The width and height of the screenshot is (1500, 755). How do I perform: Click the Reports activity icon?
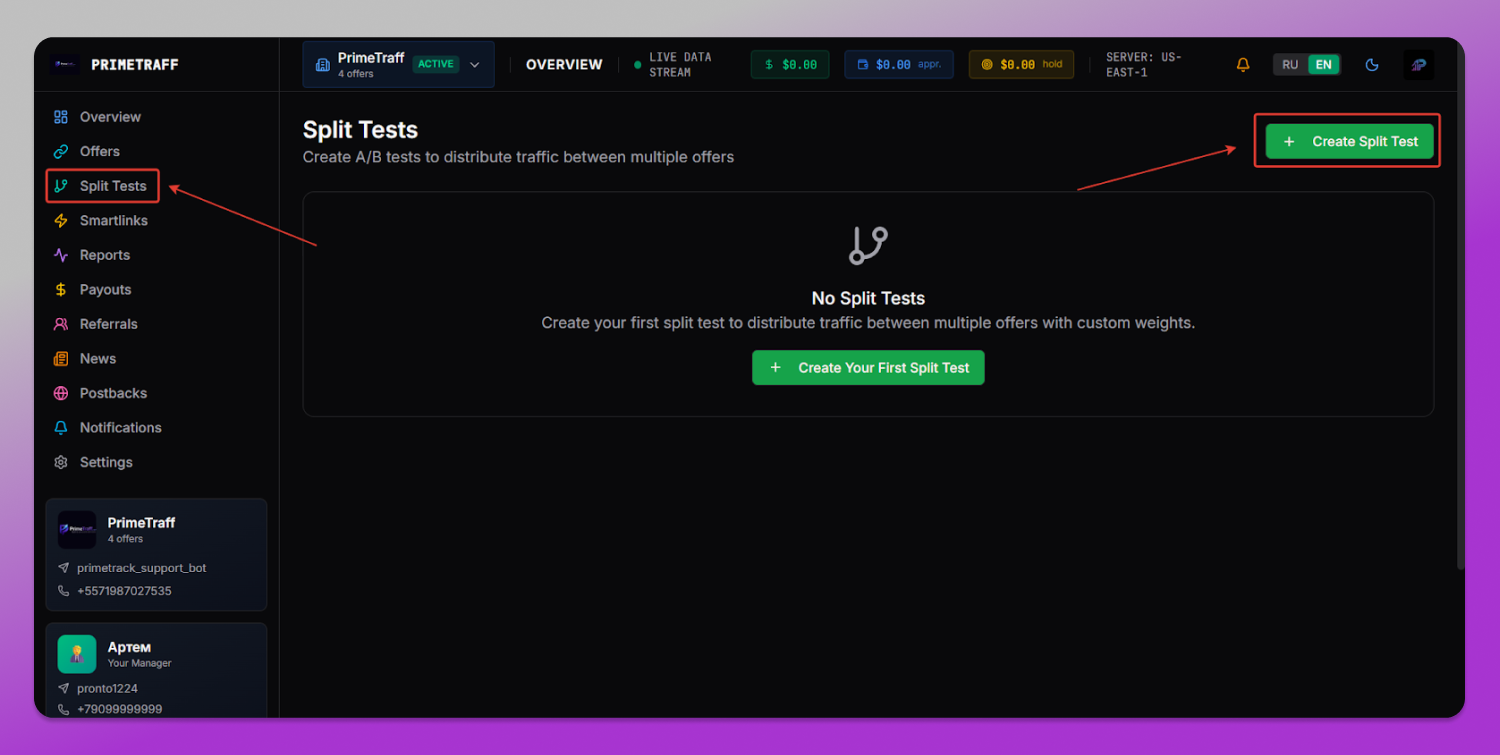tap(61, 255)
